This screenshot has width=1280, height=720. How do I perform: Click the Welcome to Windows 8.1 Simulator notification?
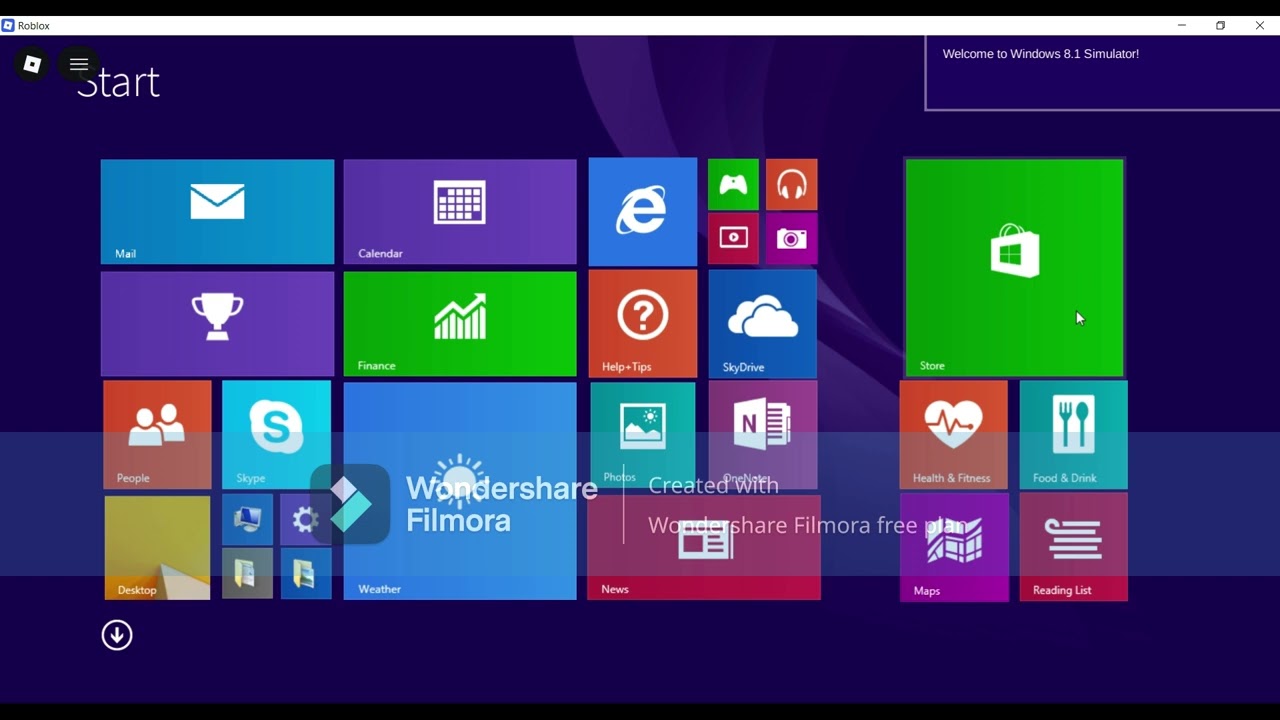click(1102, 73)
